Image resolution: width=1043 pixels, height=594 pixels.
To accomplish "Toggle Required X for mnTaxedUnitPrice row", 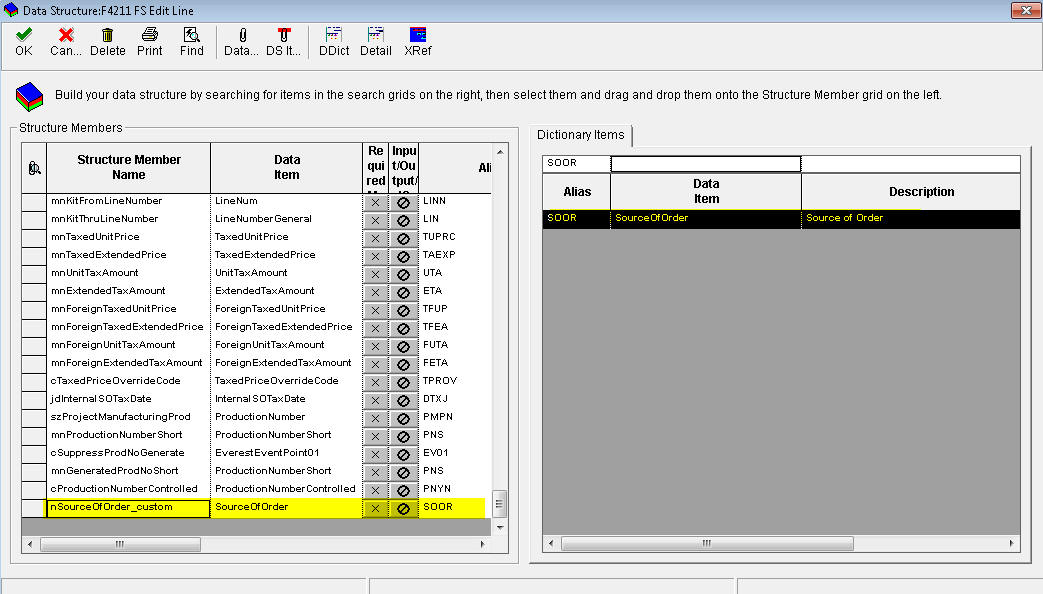I will 375,238.
